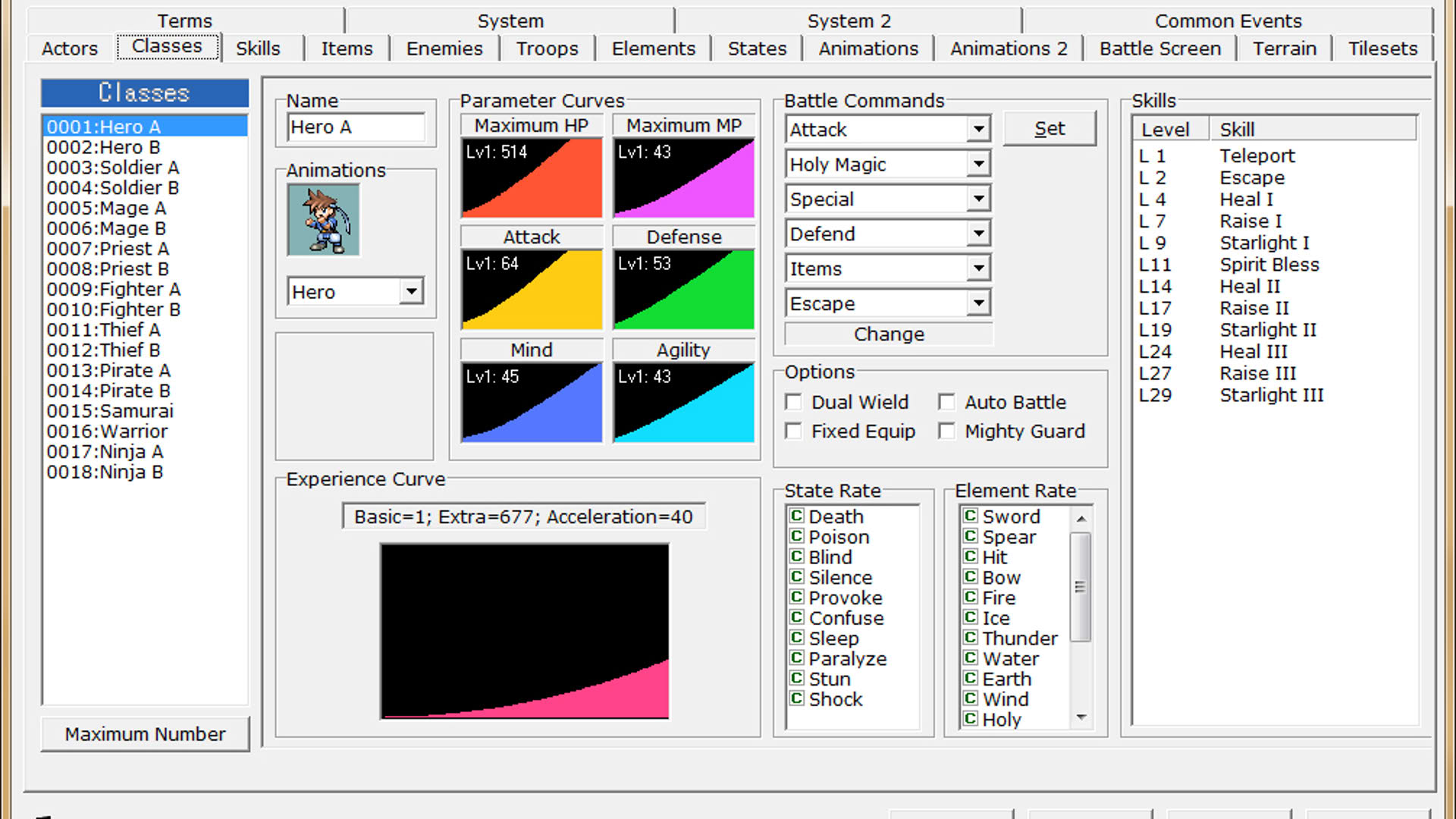Open the Common Events tab
Viewport: 1456px width, 819px height.
(x=1228, y=20)
